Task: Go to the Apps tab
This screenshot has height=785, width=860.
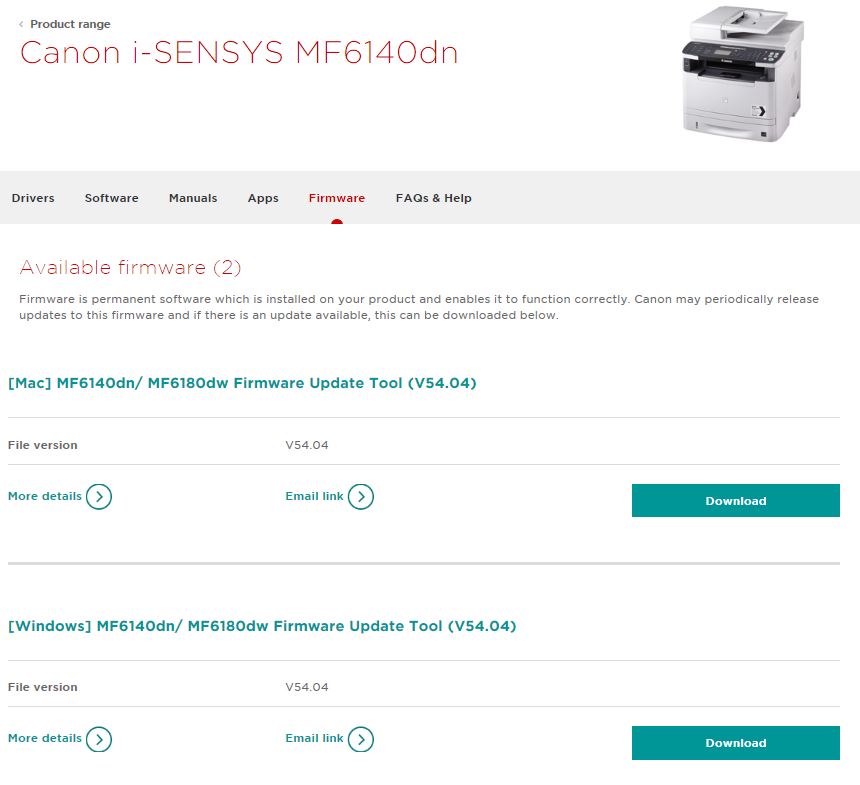Action: click(263, 198)
